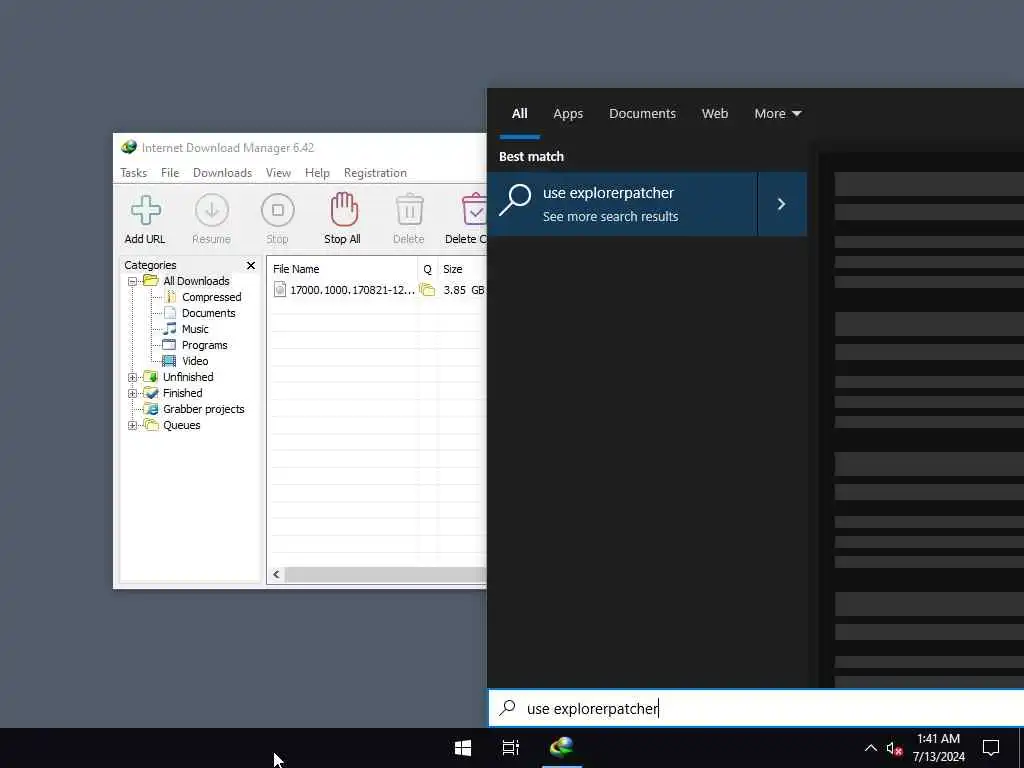Click the Windows Start button
Image resolution: width=1024 pixels, height=768 pixels.
[463, 748]
